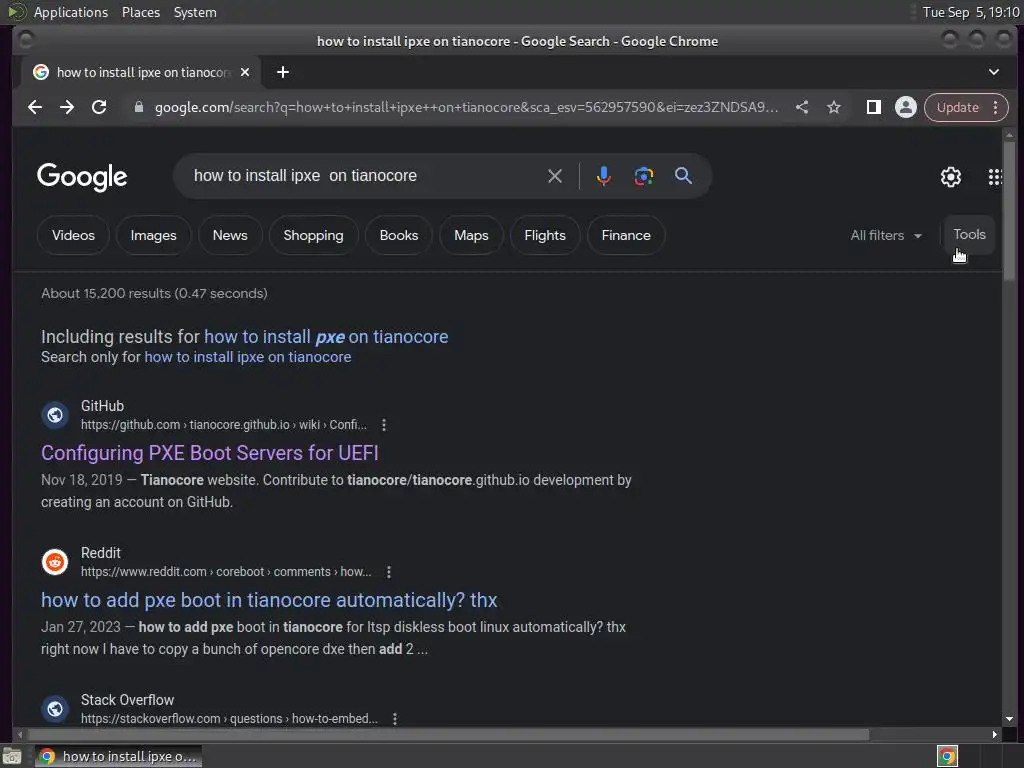The image size is (1024, 768).
Task: Open Configuring PXE Boot Servers for UEFI
Action: point(210,453)
